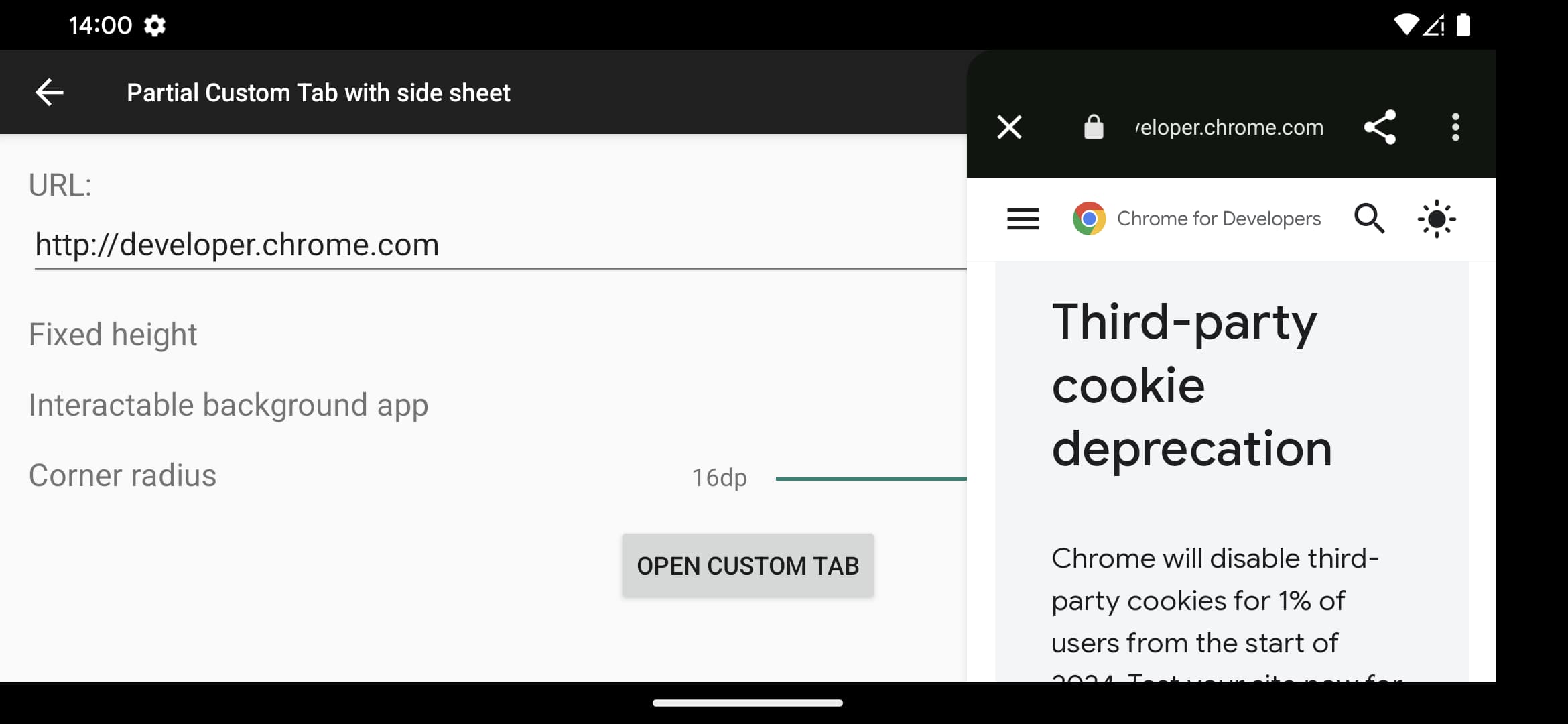Open Chrome for Developers hamburger menu
Viewport: 1568px width, 724px height.
1021,218
